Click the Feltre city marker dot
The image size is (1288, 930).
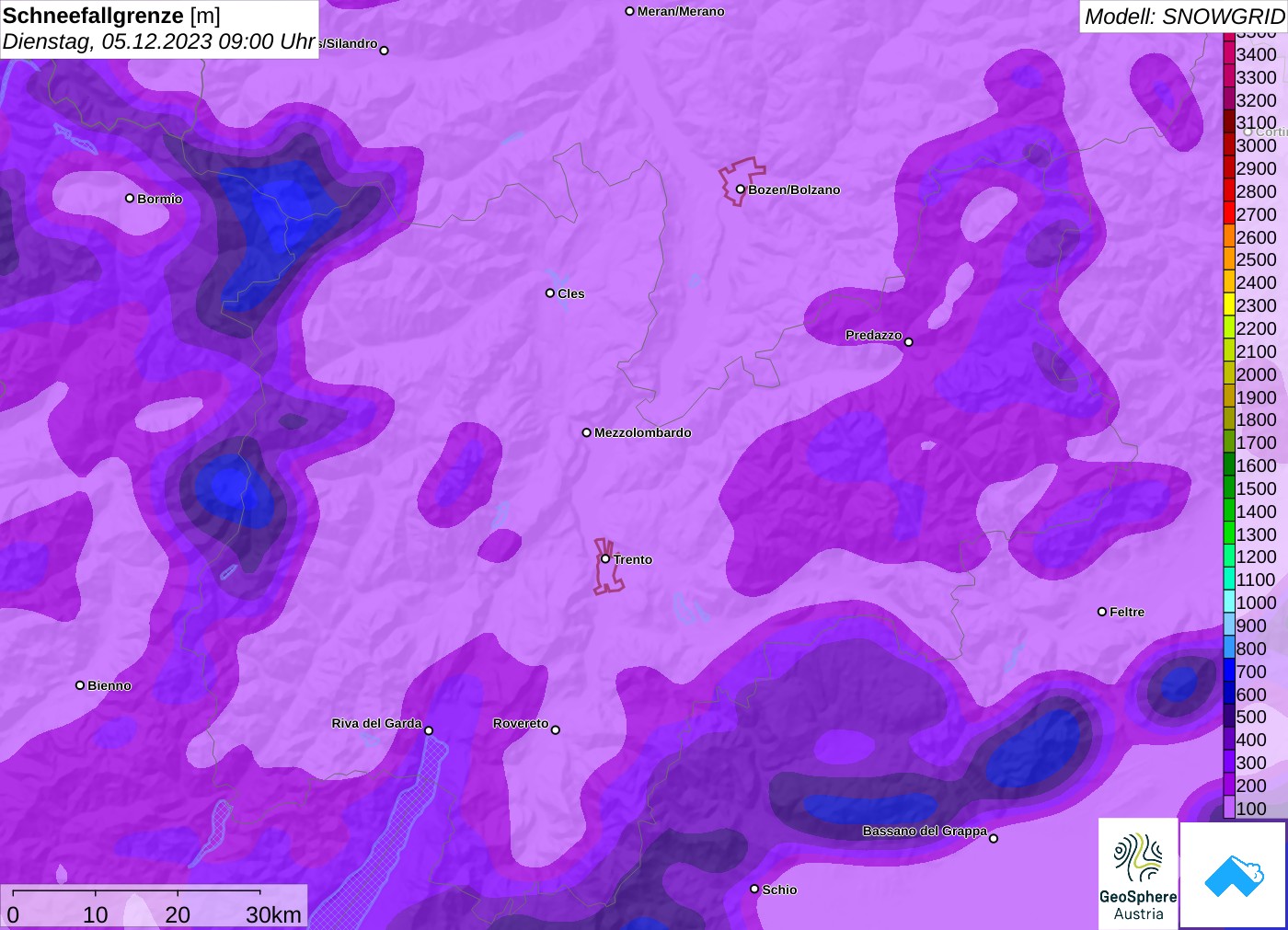coord(1102,612)
